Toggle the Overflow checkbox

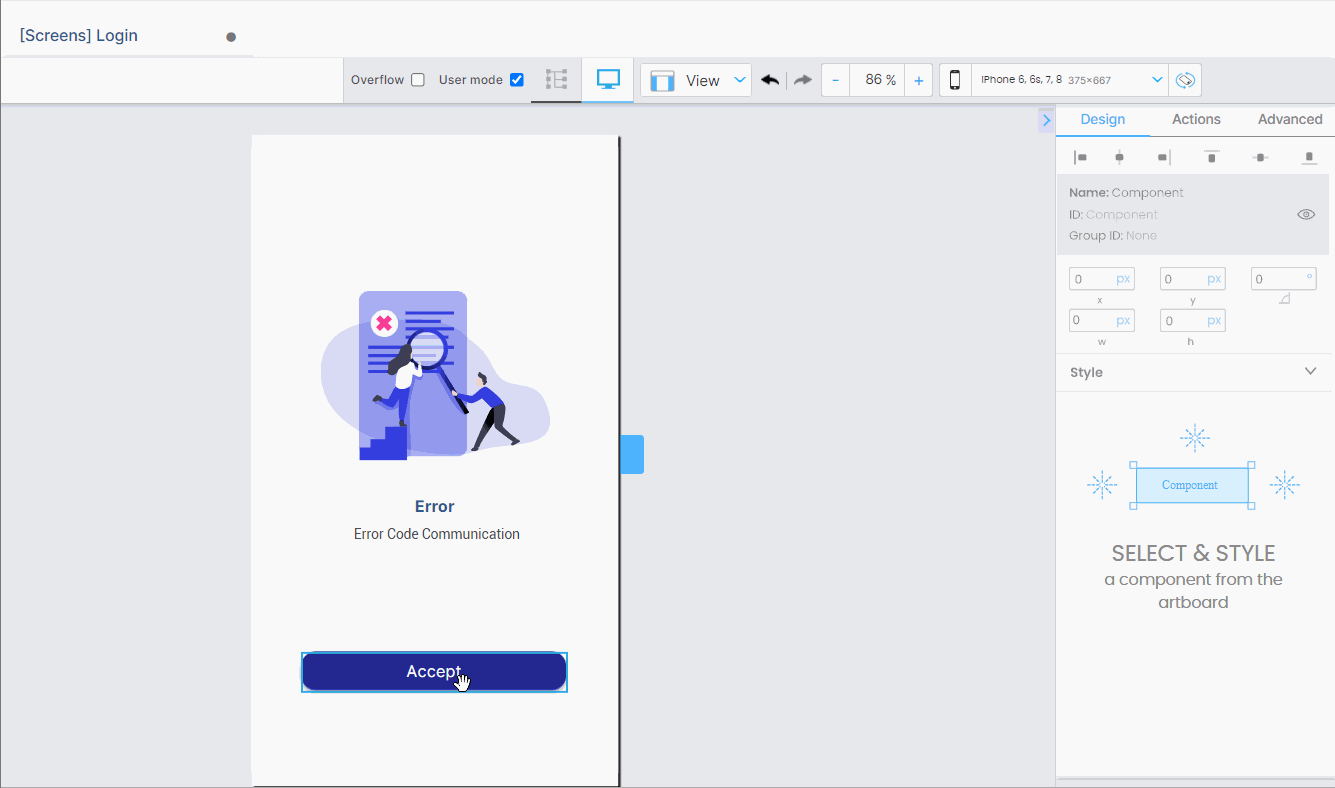(x=418, y=80)
